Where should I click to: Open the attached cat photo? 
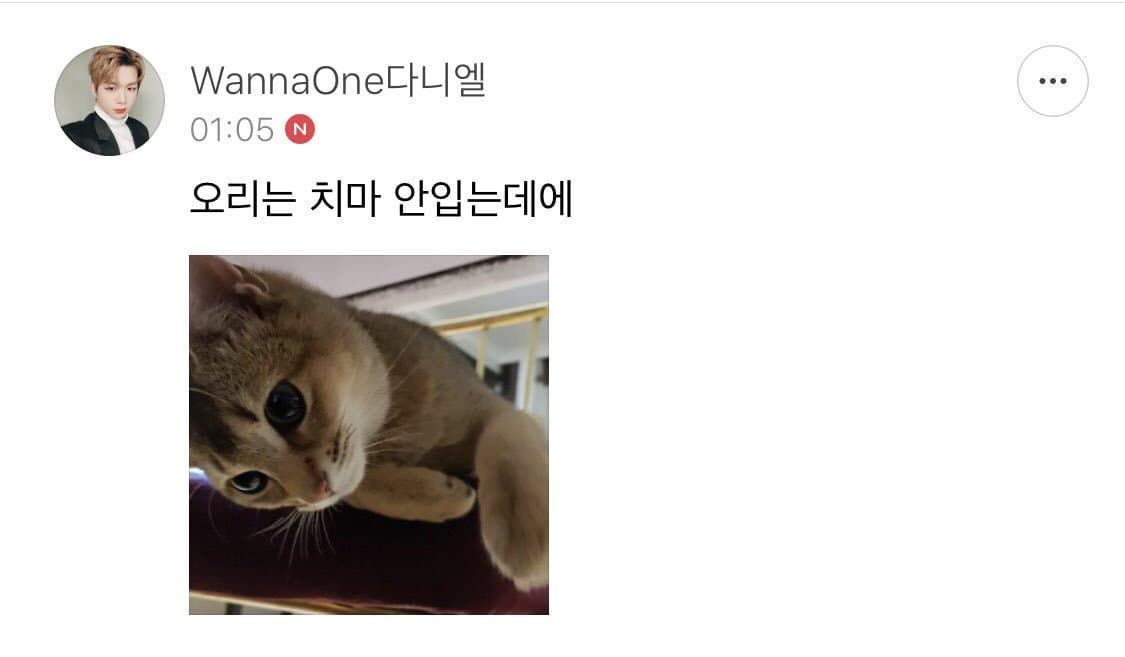[x=369, y=435]
